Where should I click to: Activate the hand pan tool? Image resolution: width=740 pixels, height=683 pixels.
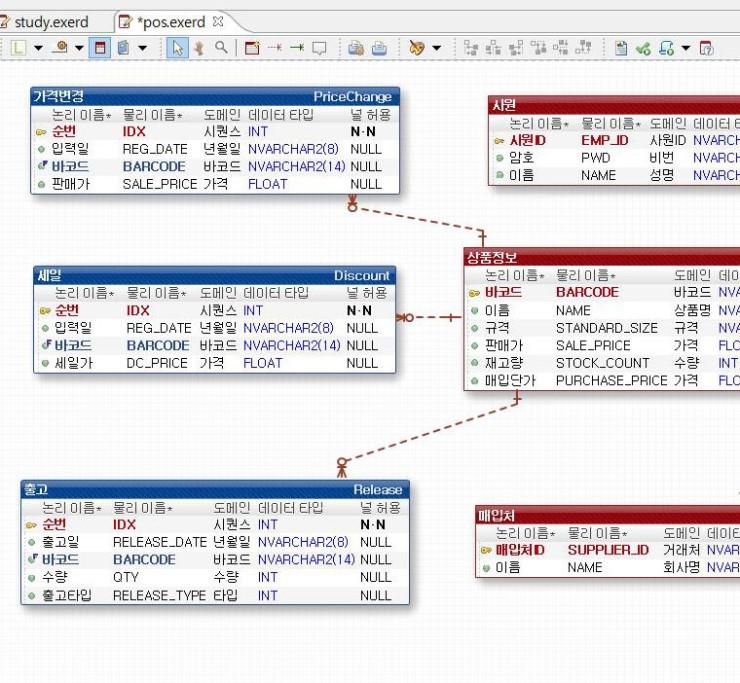199,48
